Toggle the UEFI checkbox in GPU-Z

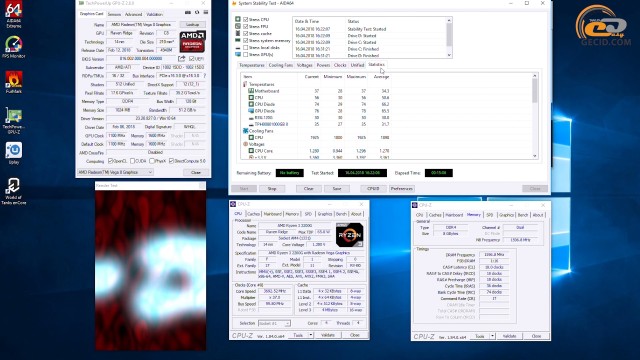point(191,59)
